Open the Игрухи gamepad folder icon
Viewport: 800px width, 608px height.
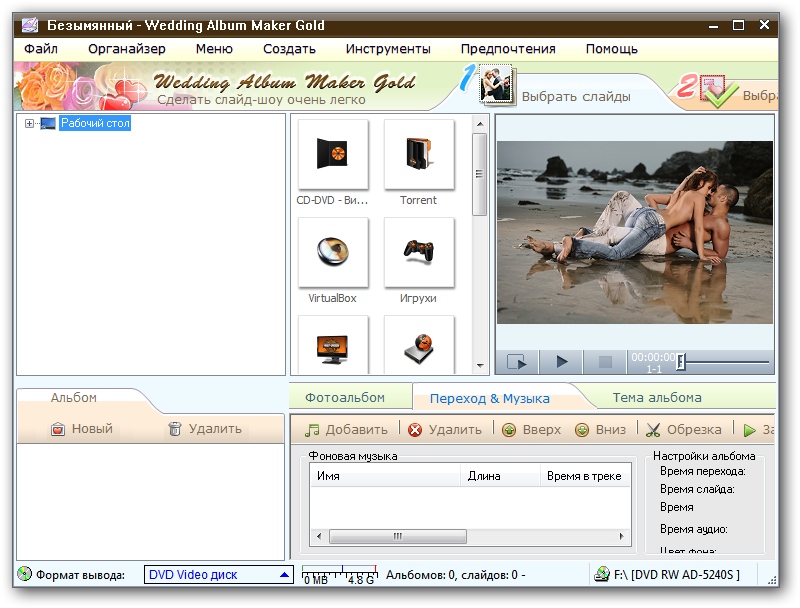[419, 251]
